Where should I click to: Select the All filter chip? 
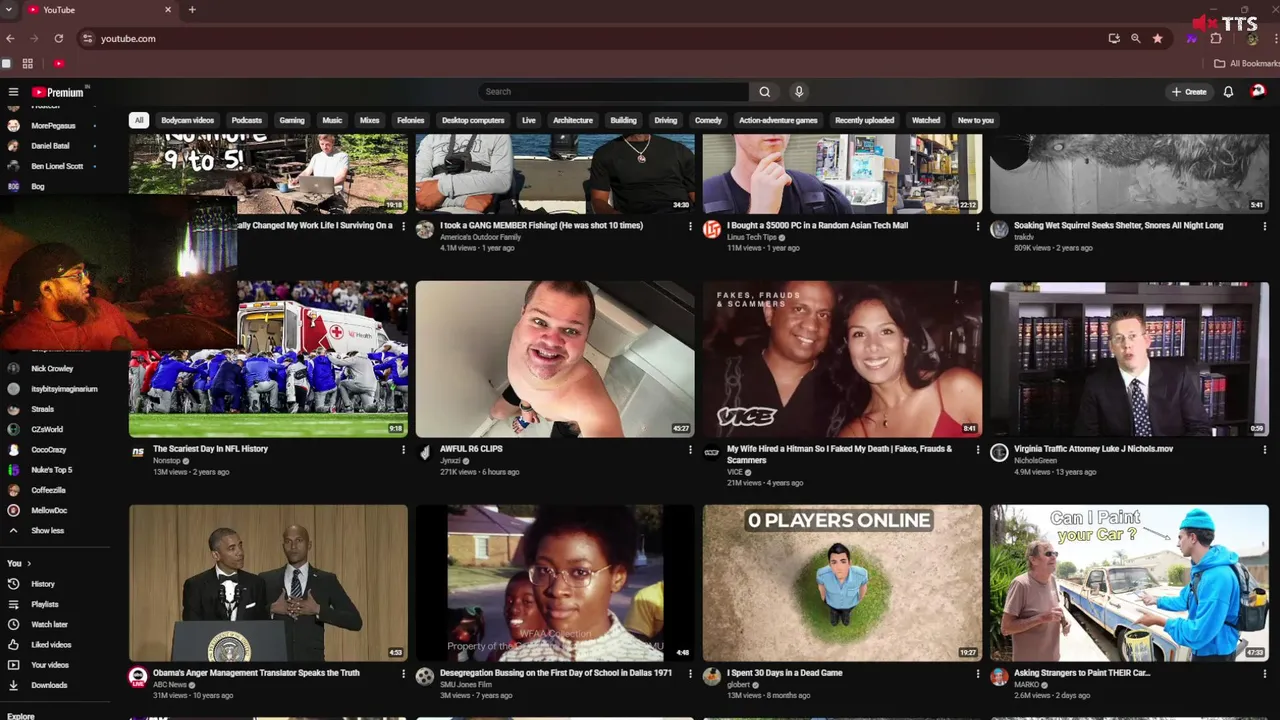[x=139, y=120]
